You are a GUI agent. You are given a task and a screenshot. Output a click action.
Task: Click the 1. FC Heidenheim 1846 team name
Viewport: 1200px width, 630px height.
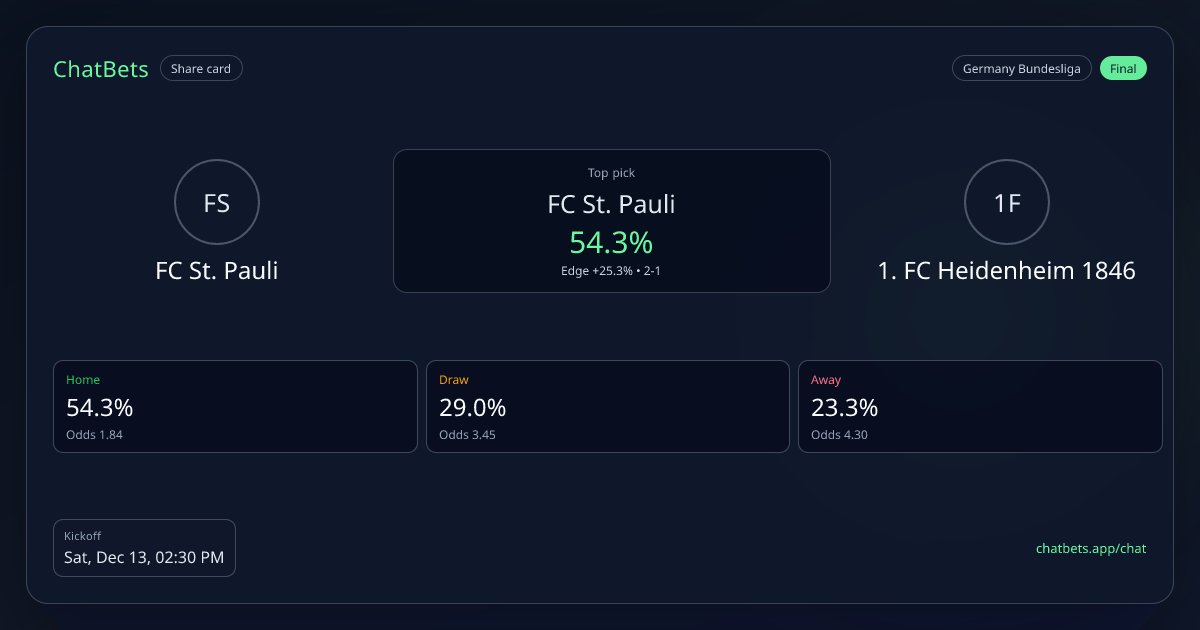(1006, 270)
